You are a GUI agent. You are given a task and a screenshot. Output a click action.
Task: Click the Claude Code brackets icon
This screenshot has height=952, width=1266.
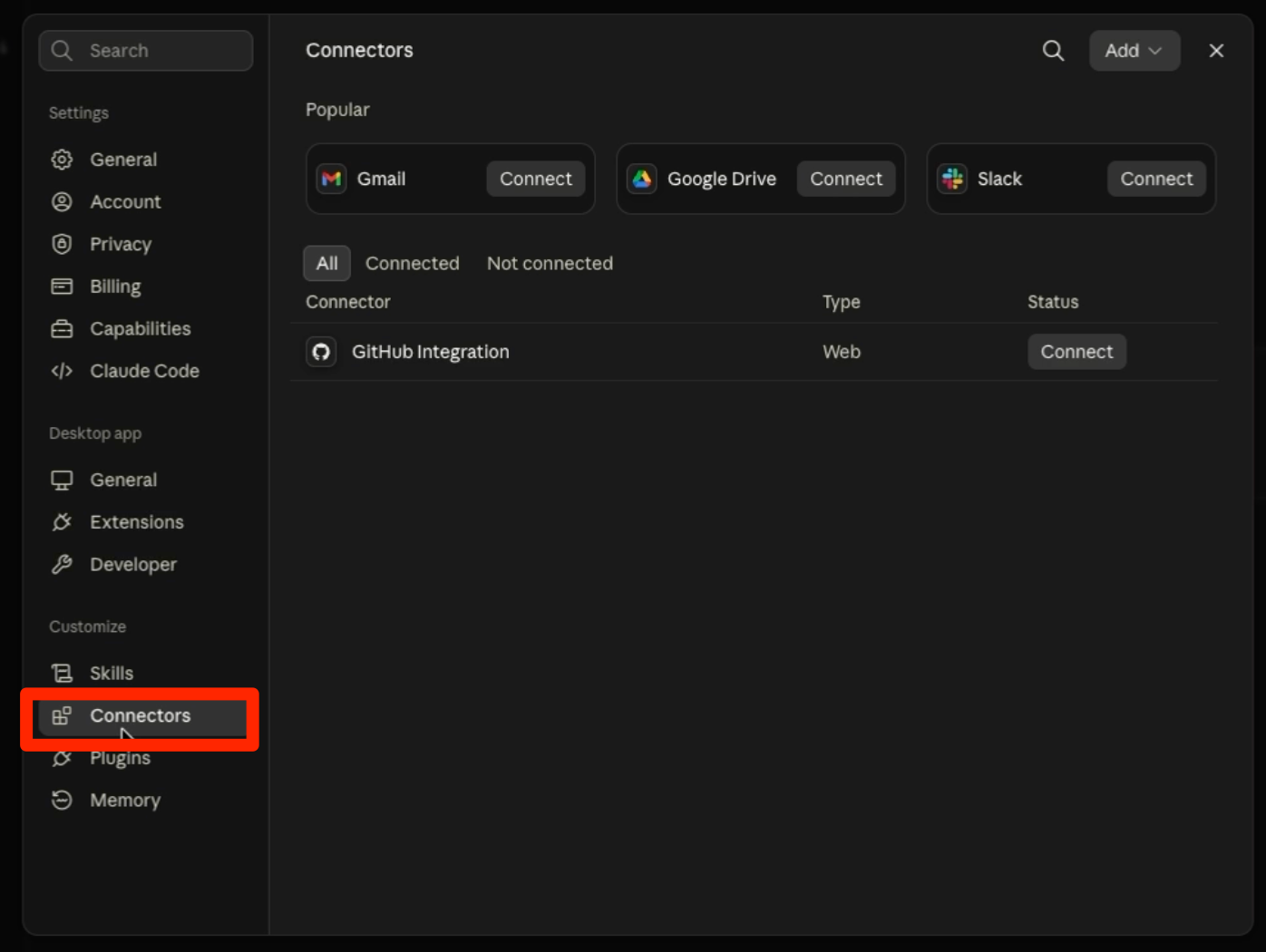coord(62,371)
